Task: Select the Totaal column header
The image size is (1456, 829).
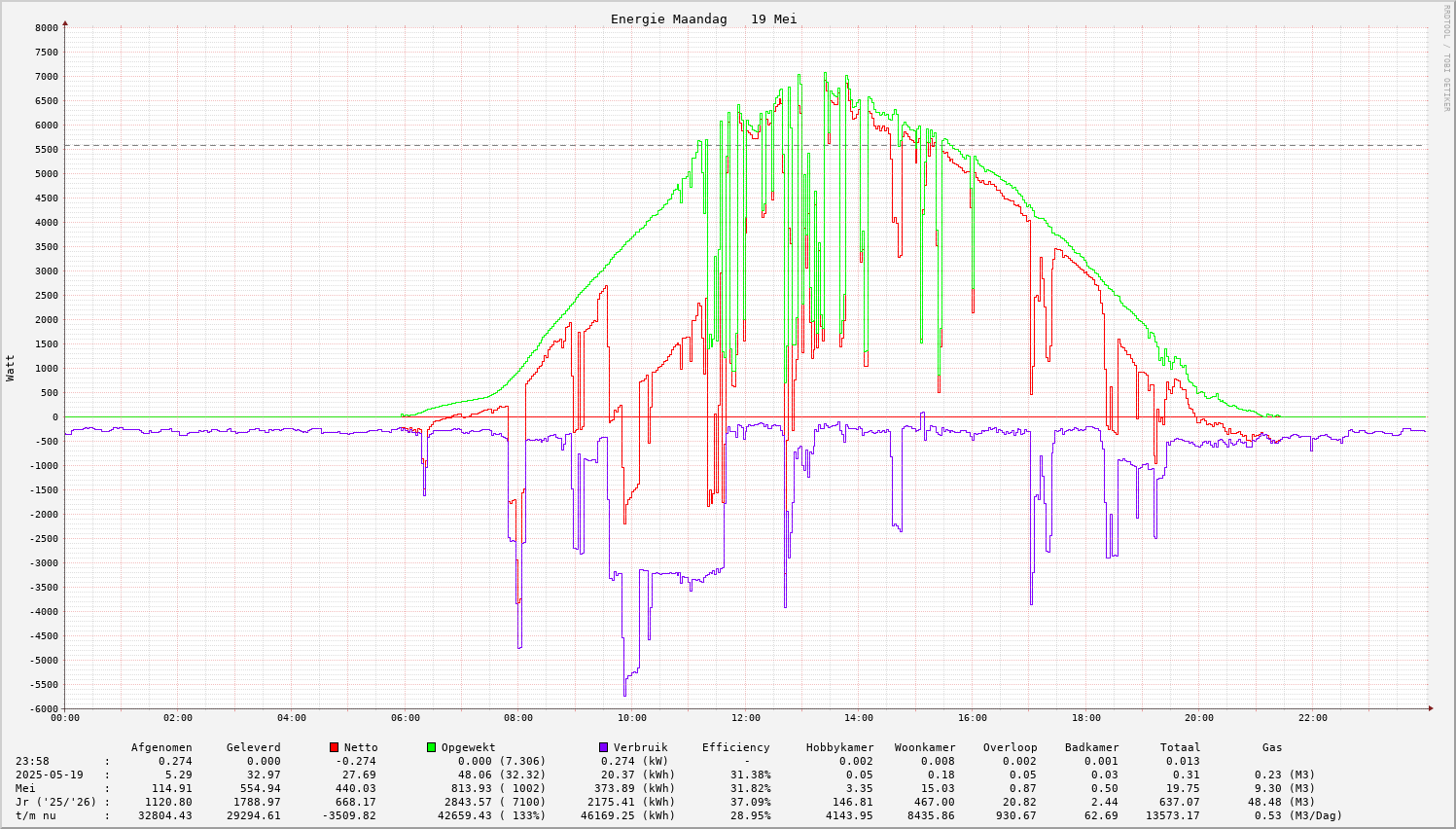Action: coord(1180,747)
